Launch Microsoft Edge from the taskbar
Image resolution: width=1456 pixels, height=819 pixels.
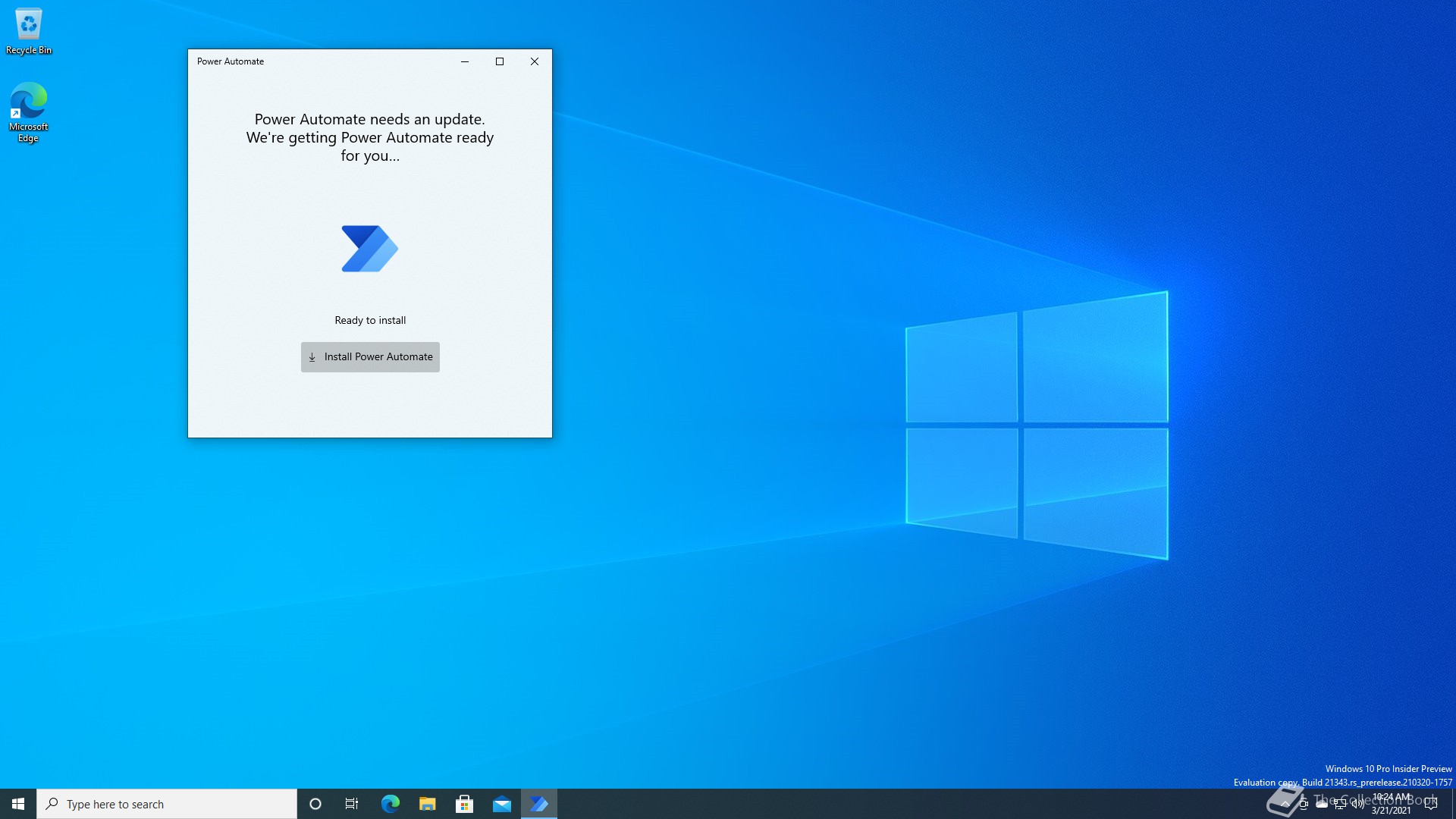(391, 804)
